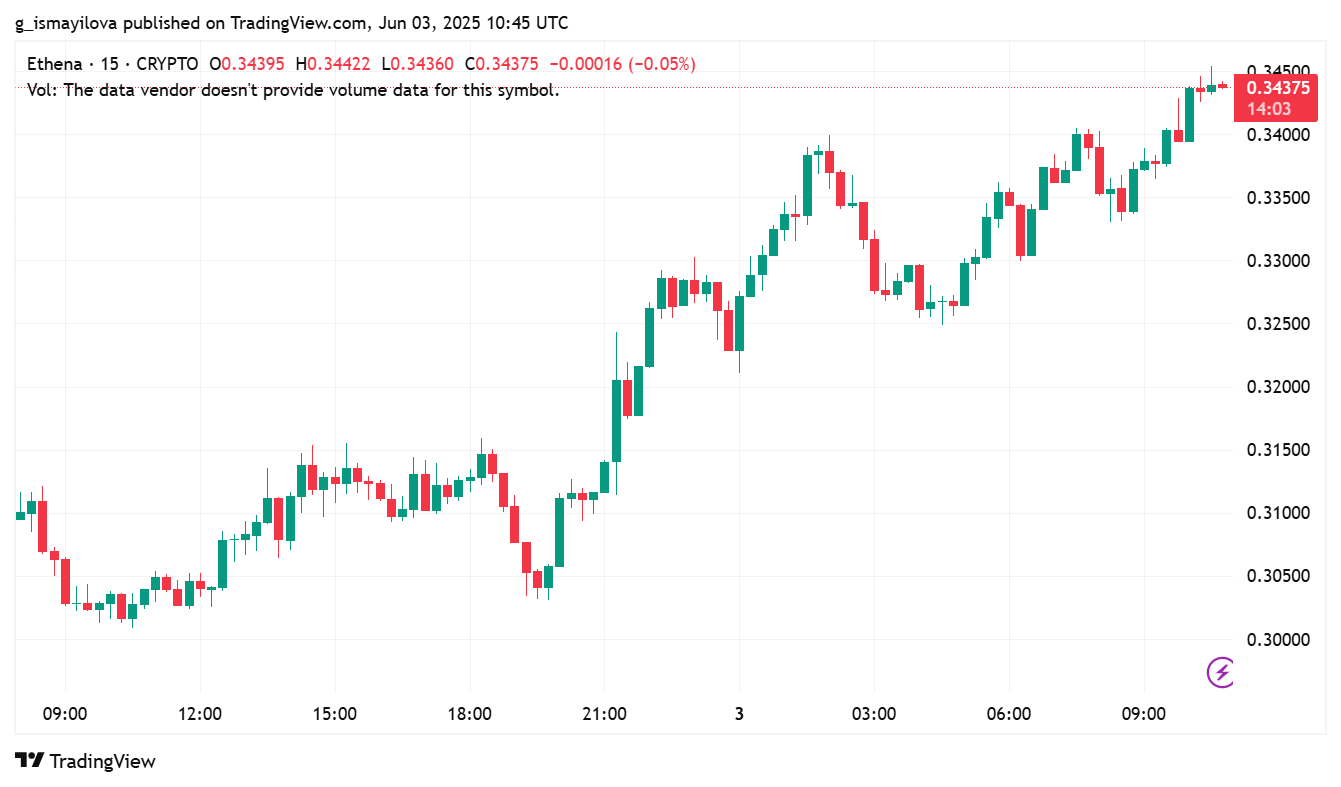The height and width of the screenshot is (787, 1341).
Task: Select the volume data notice text
Action: coord(293,89)
